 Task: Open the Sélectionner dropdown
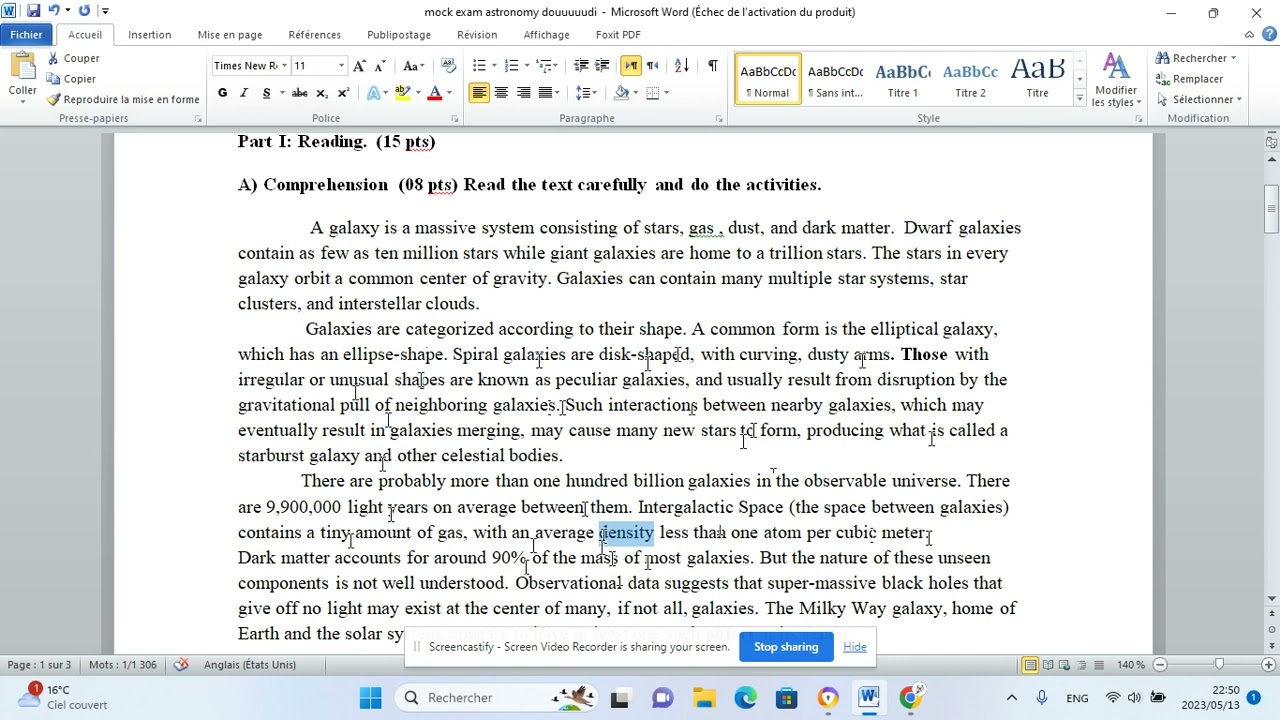pyautogui.click(x=1199, y=100)
